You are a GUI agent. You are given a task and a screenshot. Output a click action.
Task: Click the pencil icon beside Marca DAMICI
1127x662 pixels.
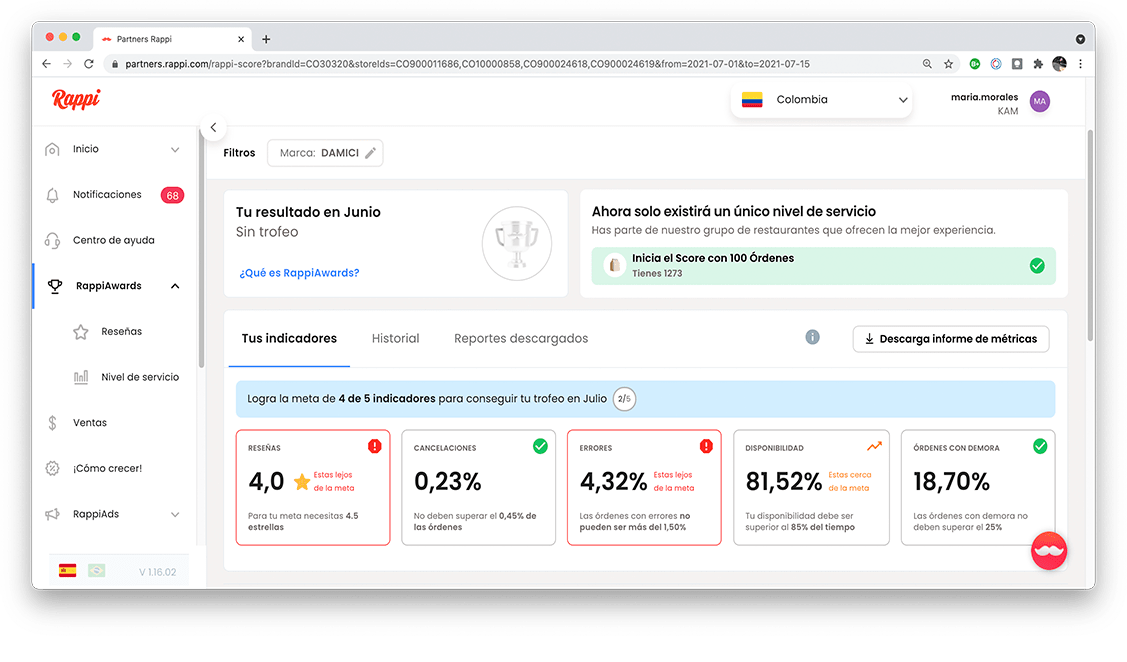(x=370, y=153)
